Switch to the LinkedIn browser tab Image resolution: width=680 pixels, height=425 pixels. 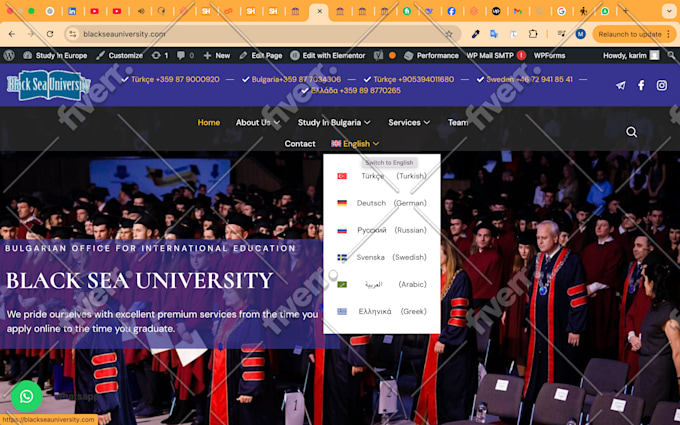[72, 11]
